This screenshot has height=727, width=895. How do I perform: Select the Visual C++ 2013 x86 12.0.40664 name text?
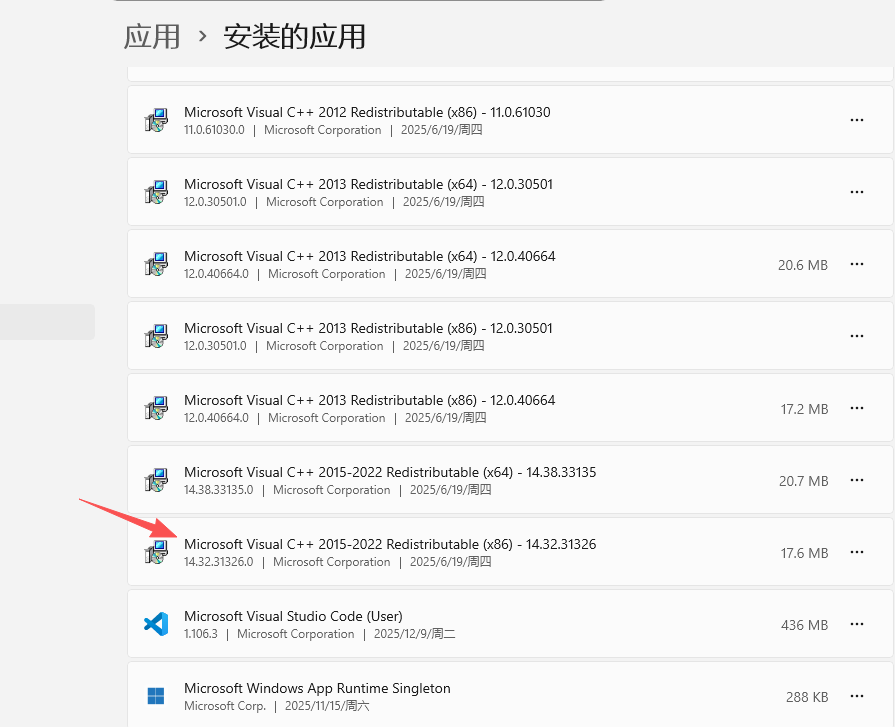pos(369,400)
